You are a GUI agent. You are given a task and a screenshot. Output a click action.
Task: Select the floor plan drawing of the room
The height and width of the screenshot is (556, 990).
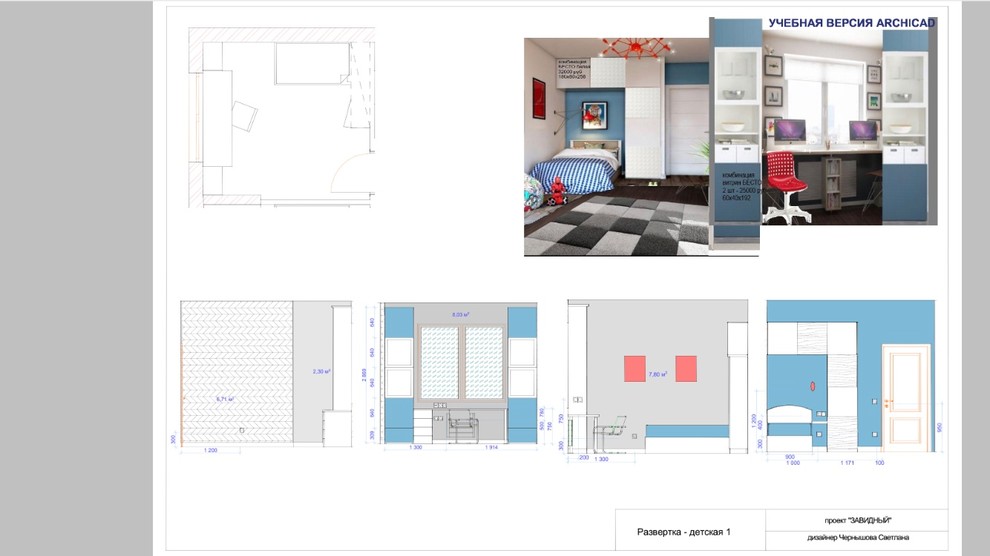coord(285,115)
